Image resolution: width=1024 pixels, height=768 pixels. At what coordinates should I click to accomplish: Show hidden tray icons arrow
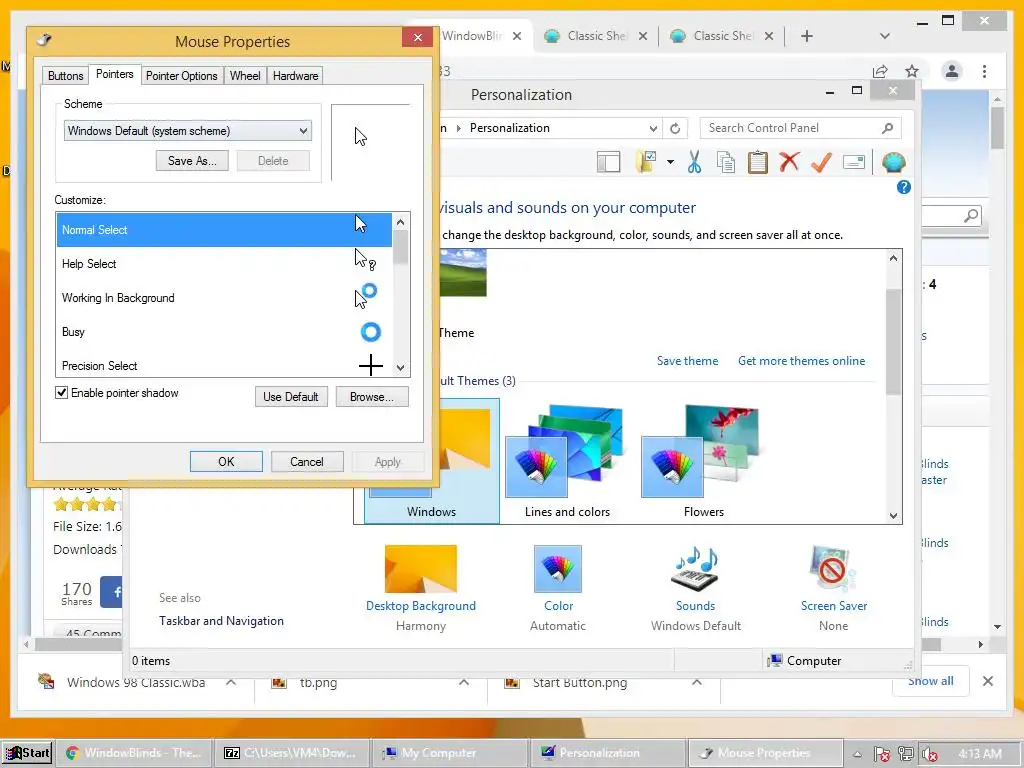coord(857,754)
